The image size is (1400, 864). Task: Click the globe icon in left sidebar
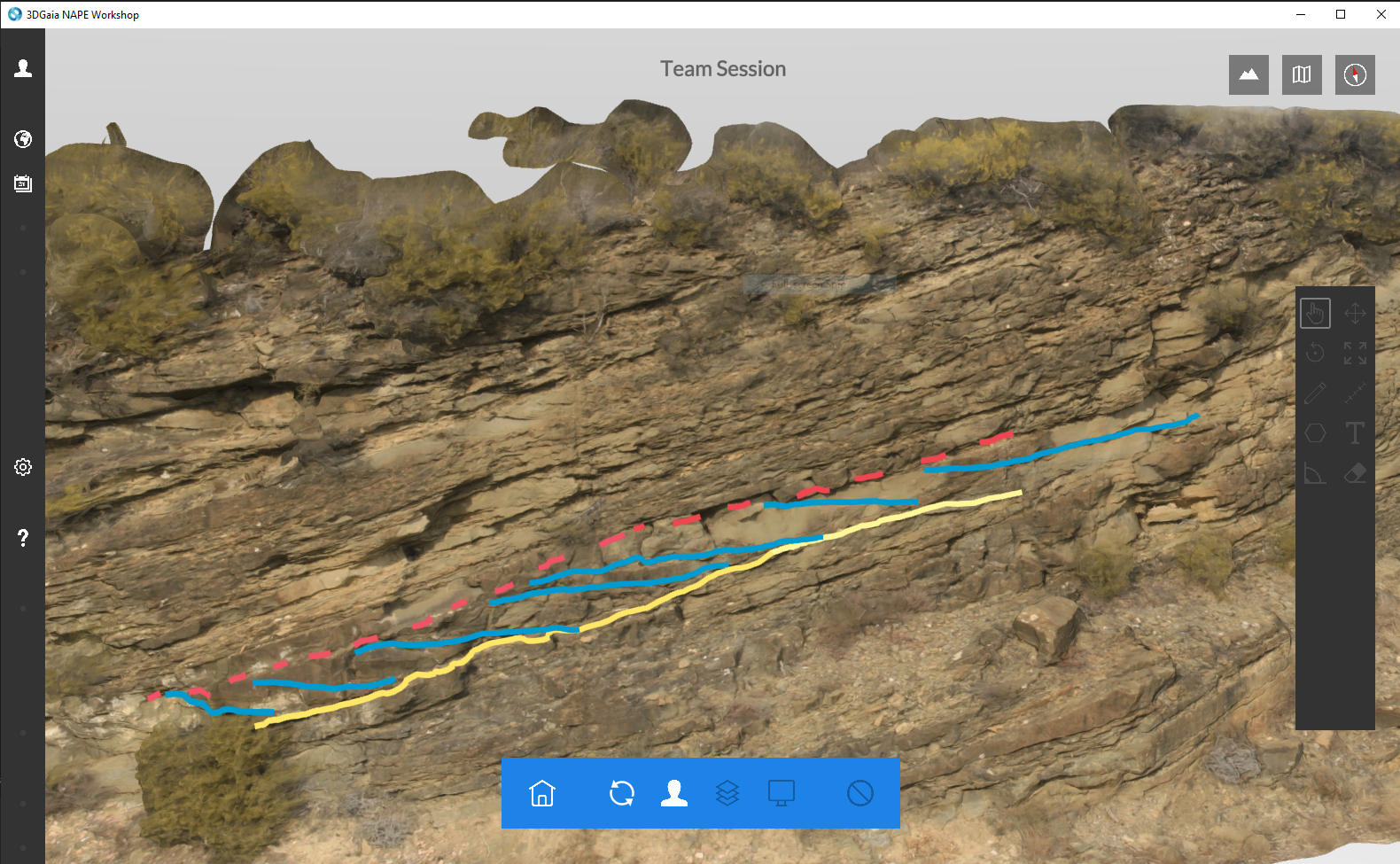pyautogui.click(x=23, y=139)
